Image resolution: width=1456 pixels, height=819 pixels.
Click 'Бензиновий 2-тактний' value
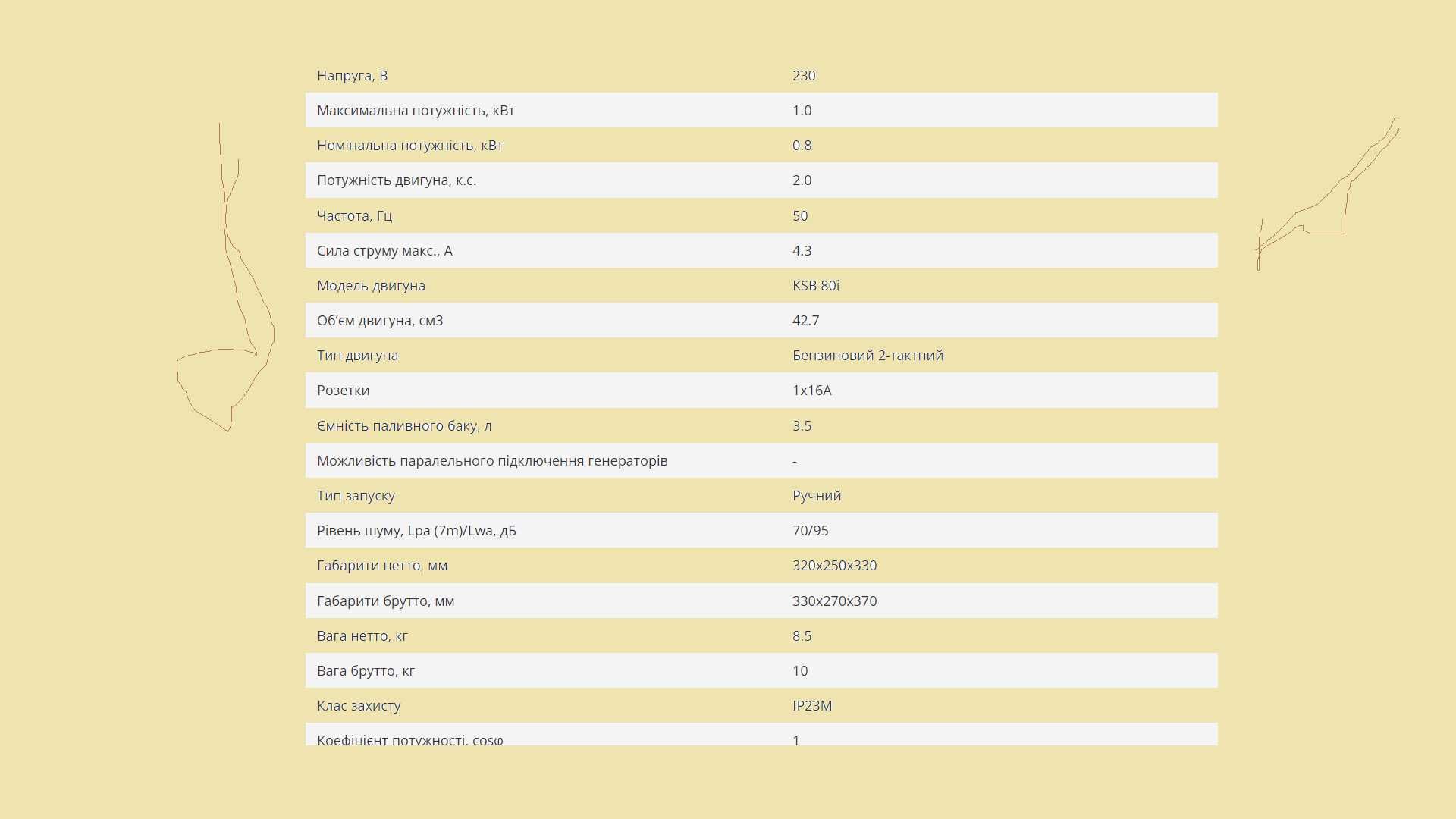[x=868, y=356]
